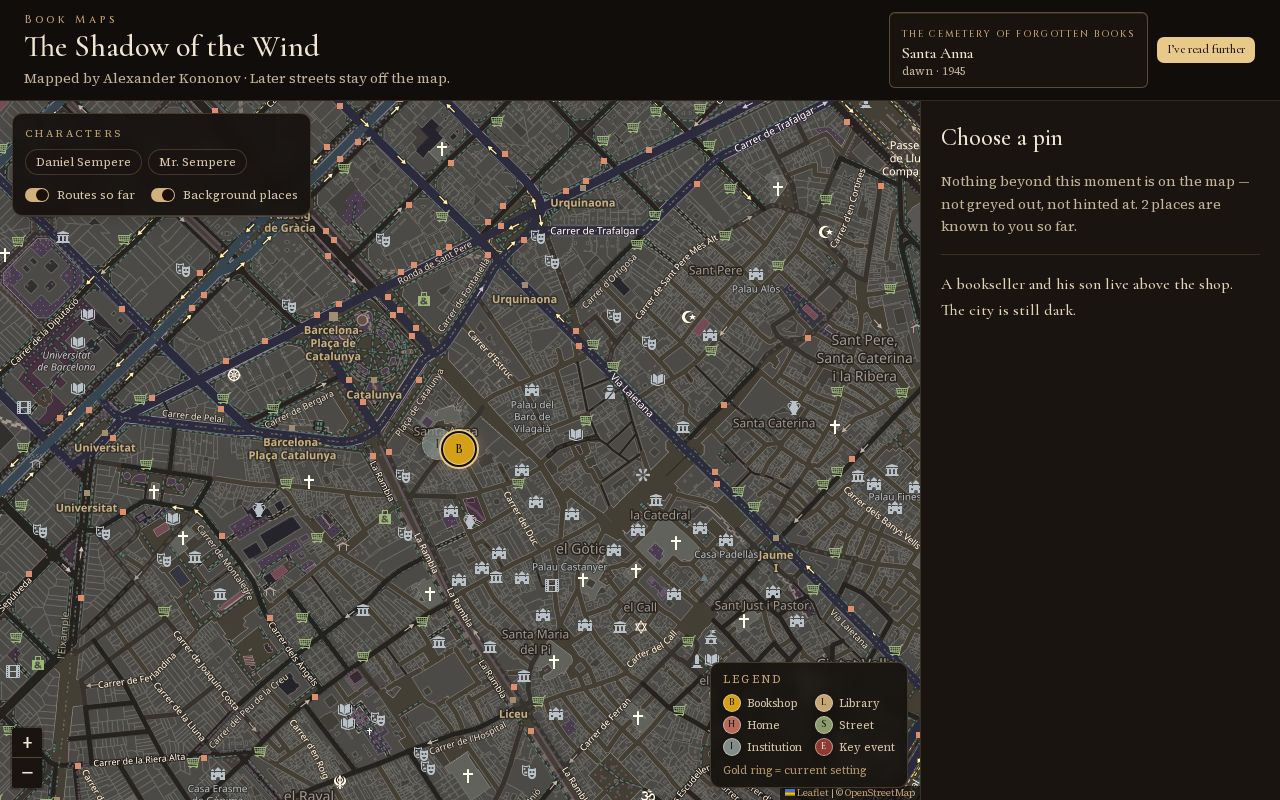Toggle the 'Routes so far' switch
This screenshot has height=800, width=1280.
click(37, 195)
